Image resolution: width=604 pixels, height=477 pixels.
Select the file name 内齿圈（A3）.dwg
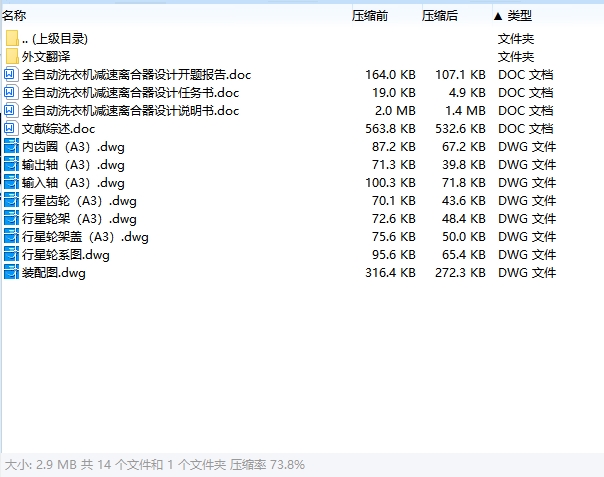click(x=73, y=147)
